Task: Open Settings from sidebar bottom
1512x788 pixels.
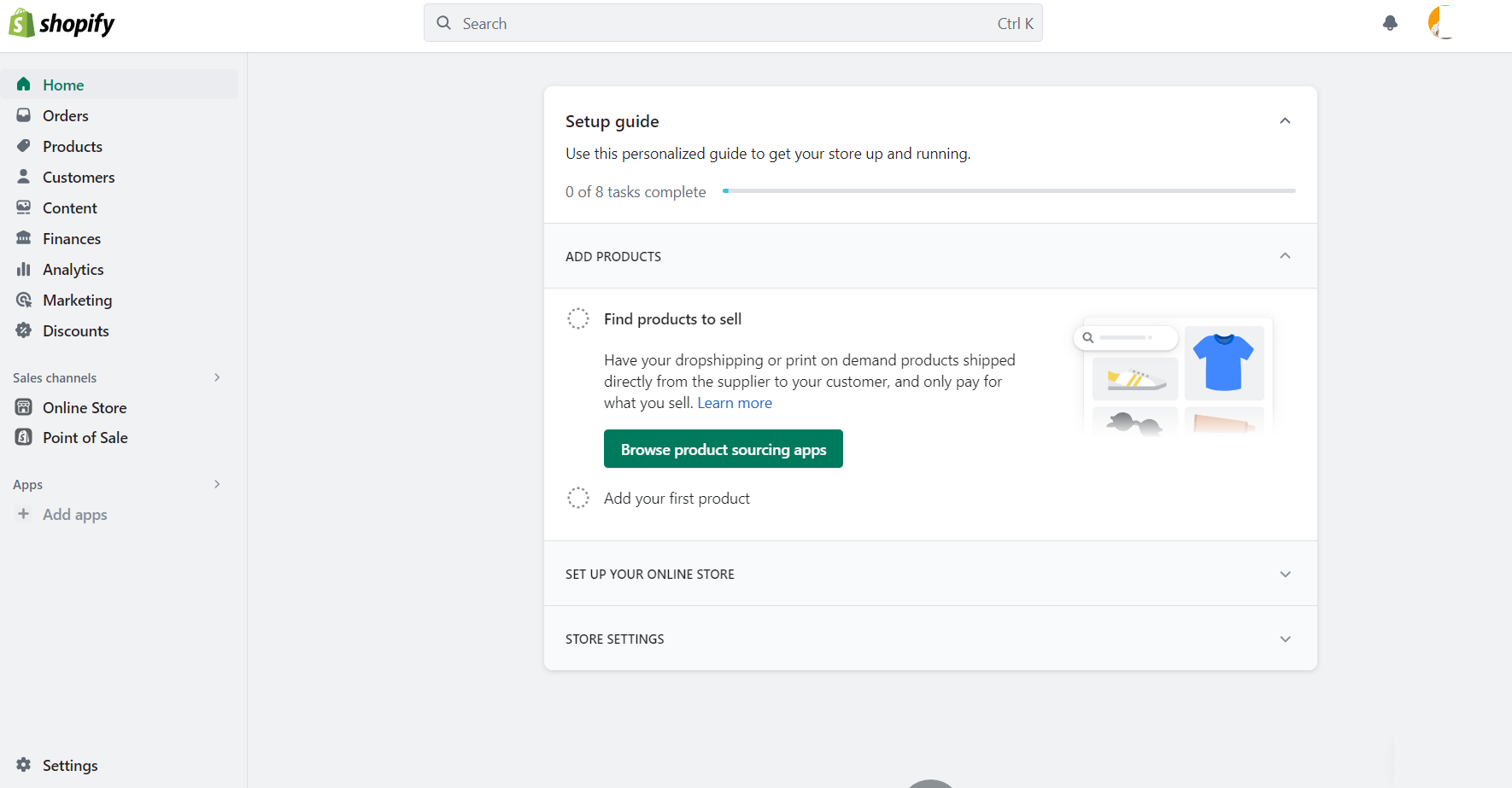Action: pos(70,765)
